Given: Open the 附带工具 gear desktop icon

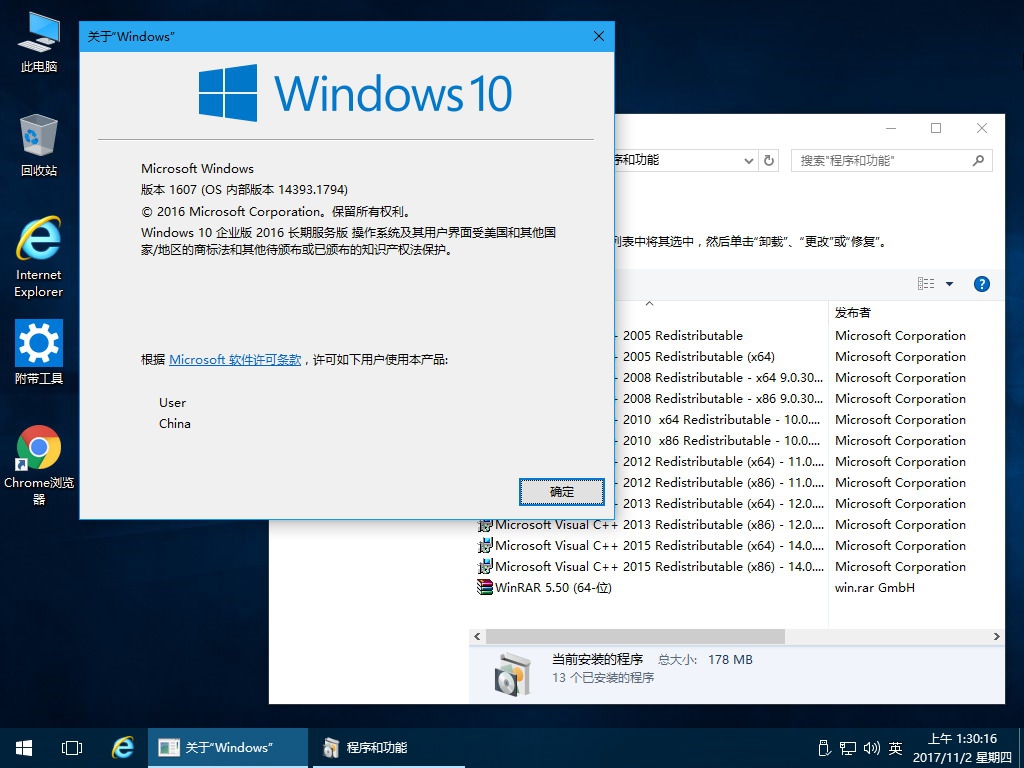Looking at the screenshot, I should 39,352.
